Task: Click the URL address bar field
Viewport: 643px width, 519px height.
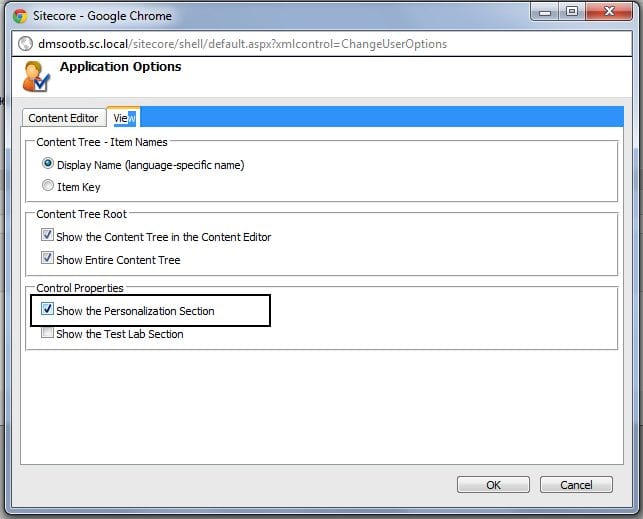Action: 322,44
